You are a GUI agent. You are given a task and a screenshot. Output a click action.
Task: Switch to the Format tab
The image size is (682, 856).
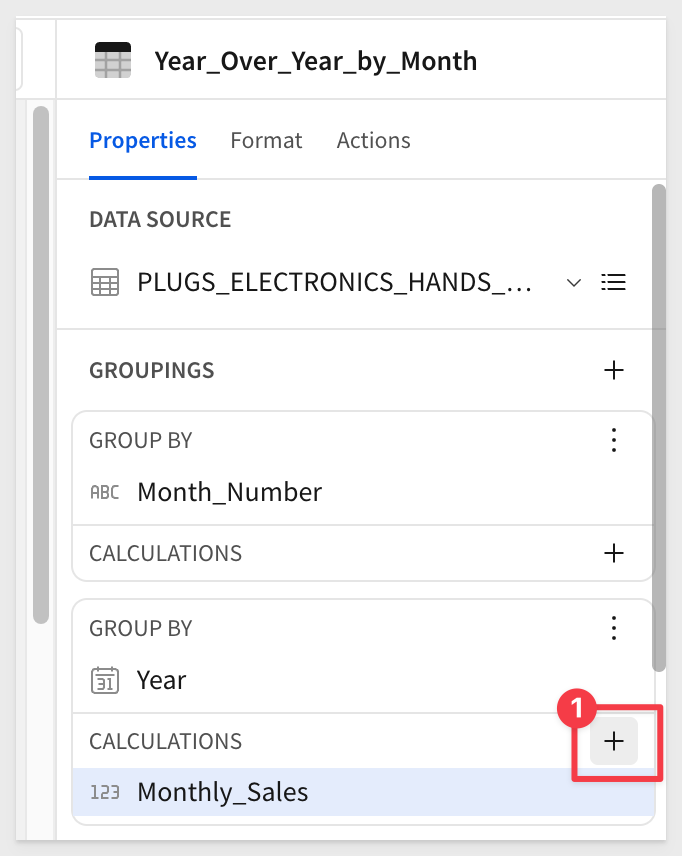tap(266, 141)
